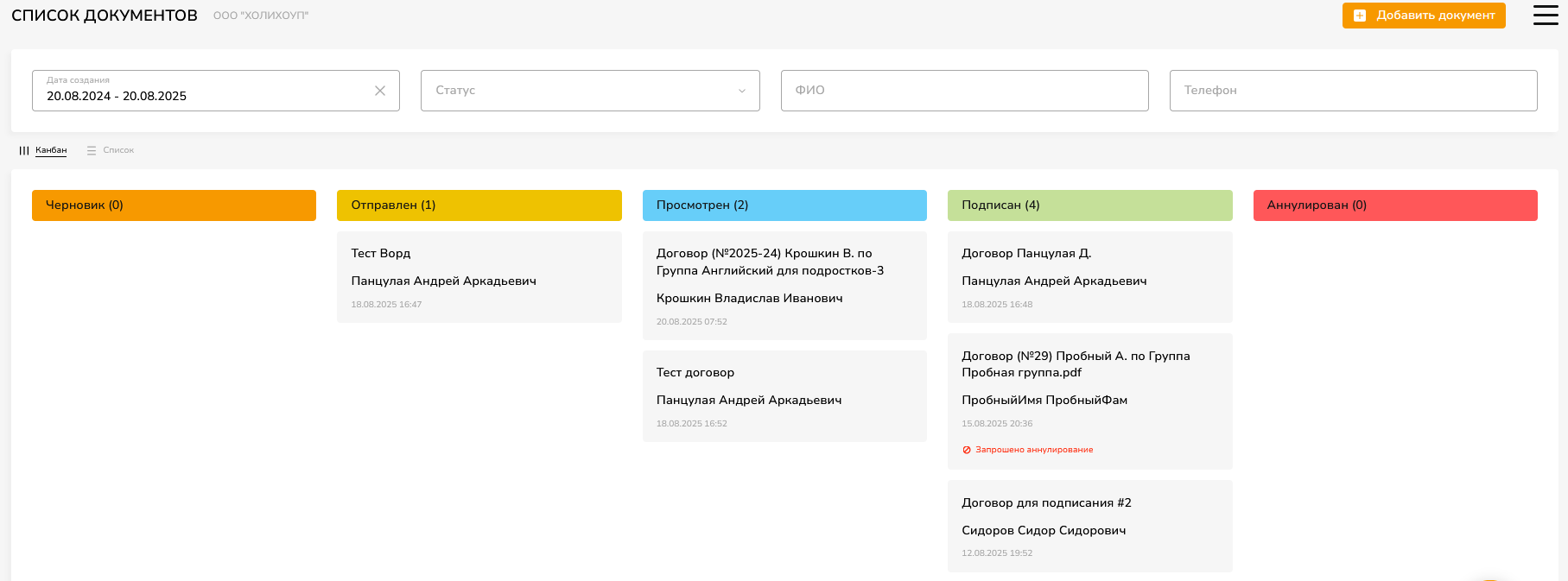Expand the Статус dropdown

(590, 91)
